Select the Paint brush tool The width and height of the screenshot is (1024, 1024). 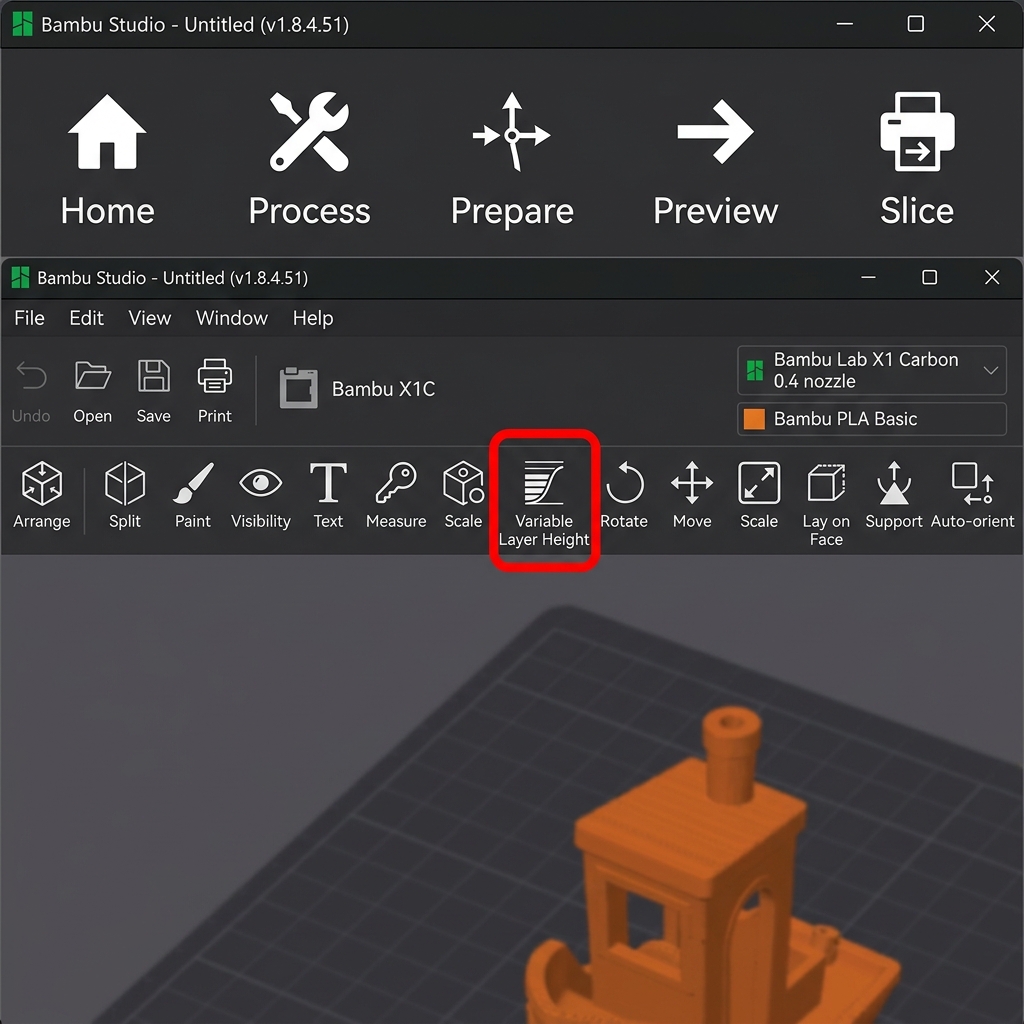point(193,495)
